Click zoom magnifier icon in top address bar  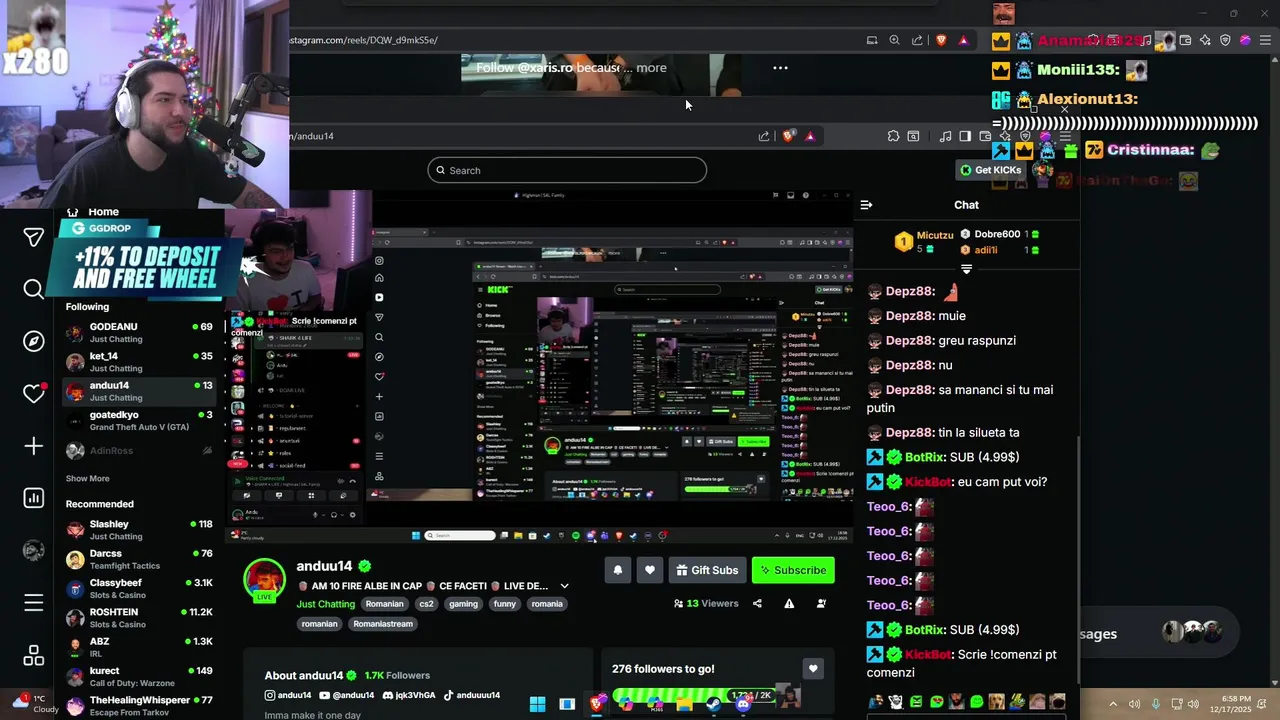tap(895, 40)
